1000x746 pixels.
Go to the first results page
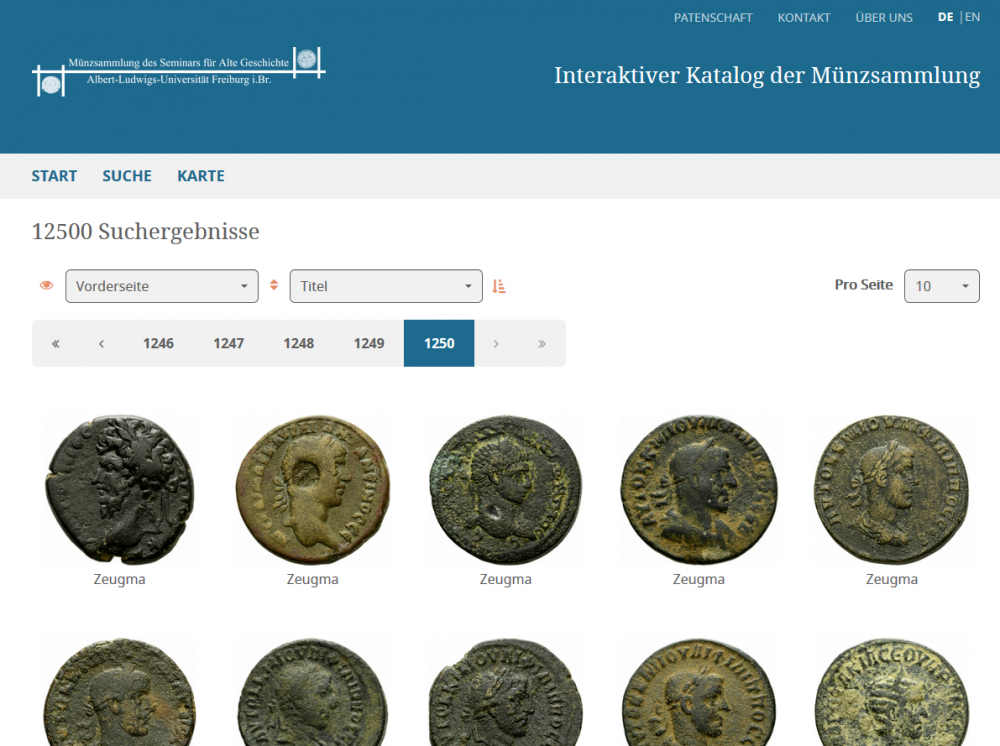coord(55,344)
